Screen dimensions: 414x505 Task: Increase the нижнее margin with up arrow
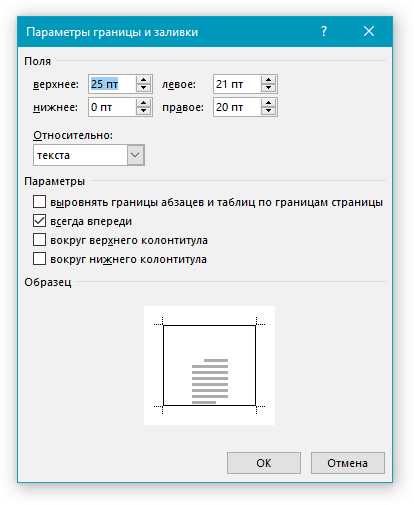click(x=144, y=103)
